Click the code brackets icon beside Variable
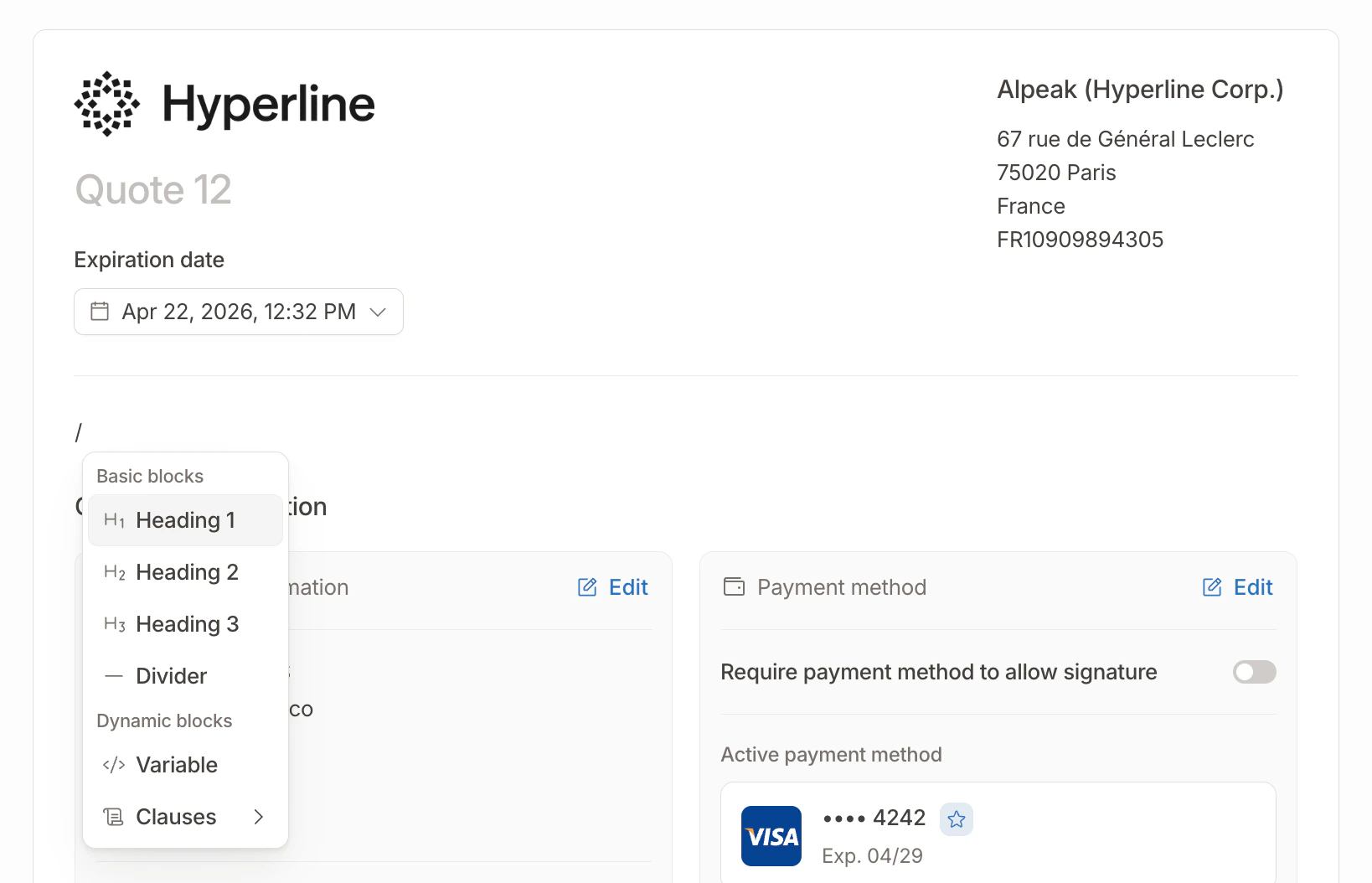The height and width of the screenshot is (883, 1372). pos(114,765)
